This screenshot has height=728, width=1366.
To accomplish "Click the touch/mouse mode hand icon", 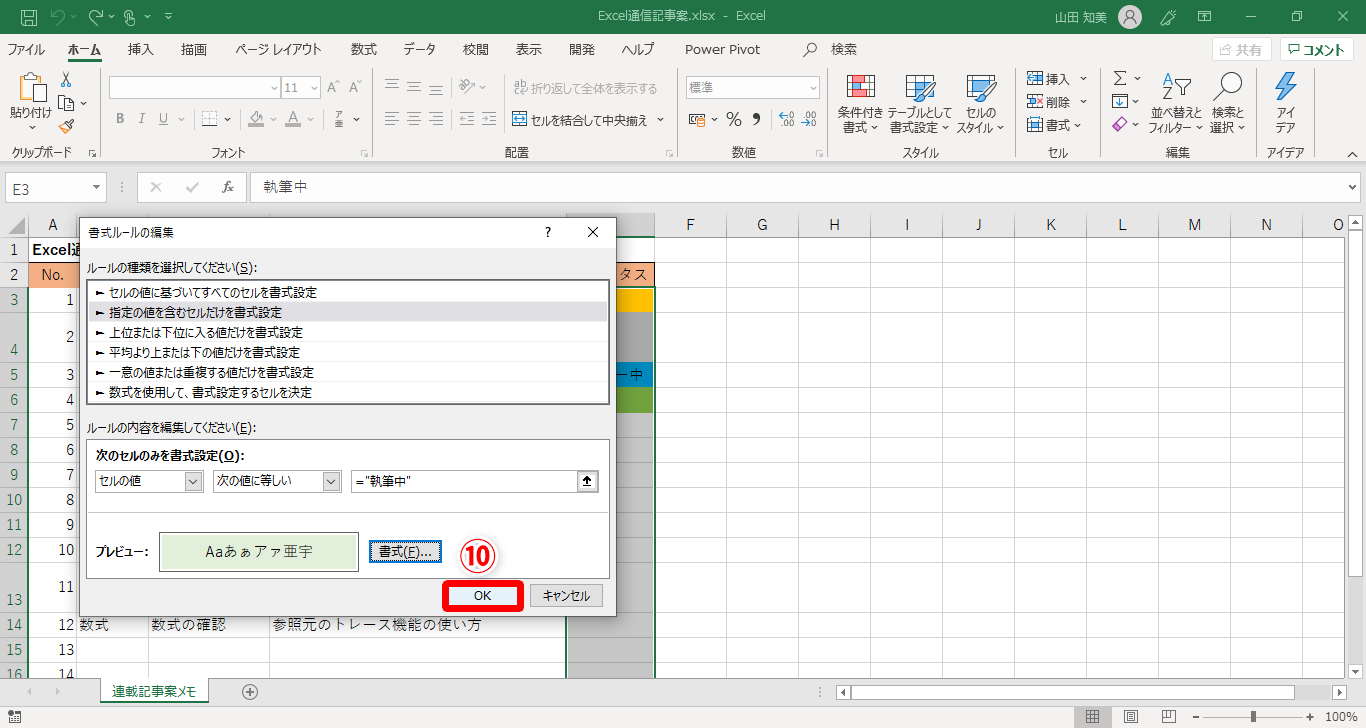I will tap(130, 17).
